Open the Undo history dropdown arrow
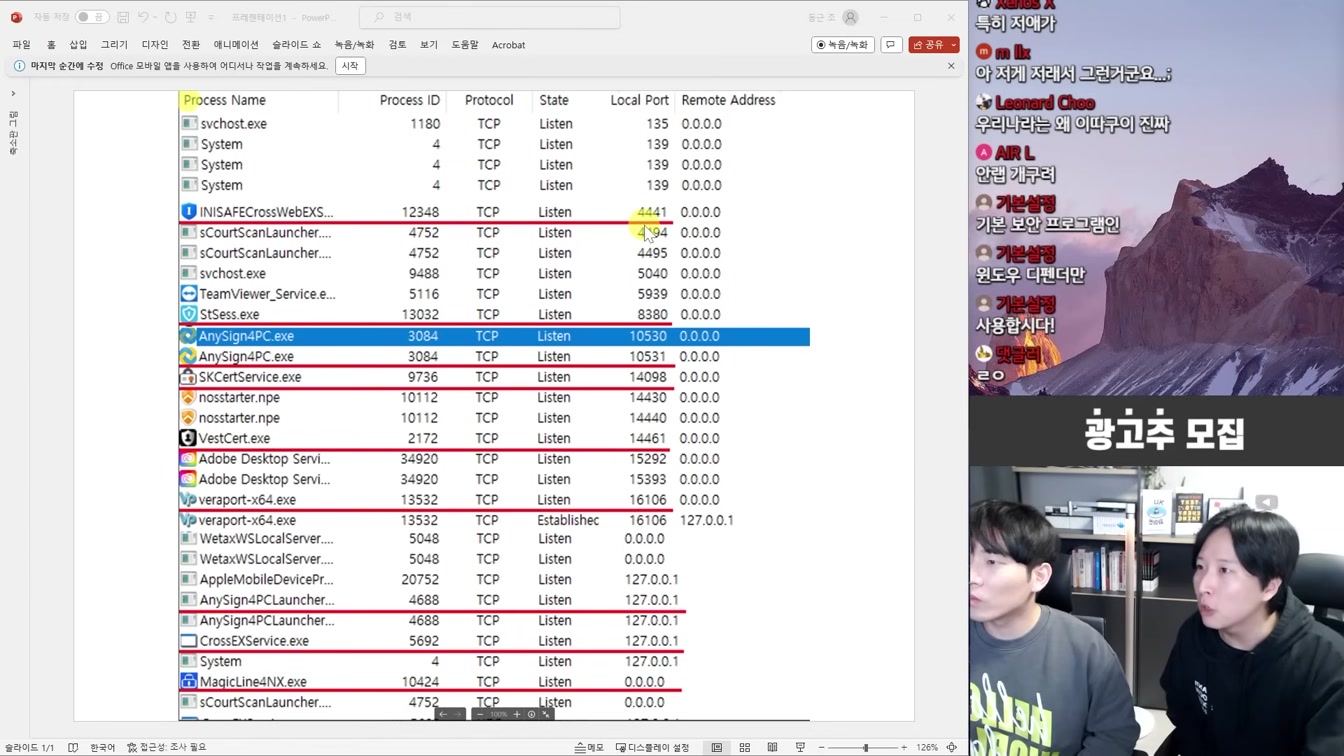The image size is (1344, 756). pyautogui.click(x=156, y=17)
